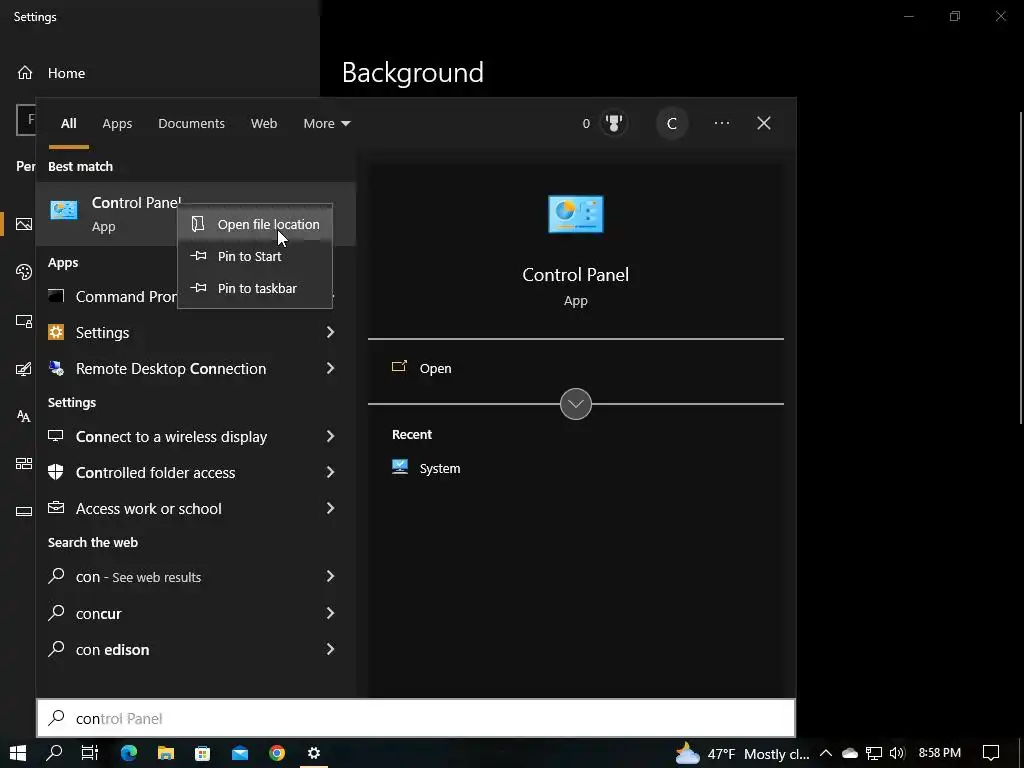Click the wireless display monitor icon
The height and width of the screenshot is (768, 1024).
tap(56, 436)
